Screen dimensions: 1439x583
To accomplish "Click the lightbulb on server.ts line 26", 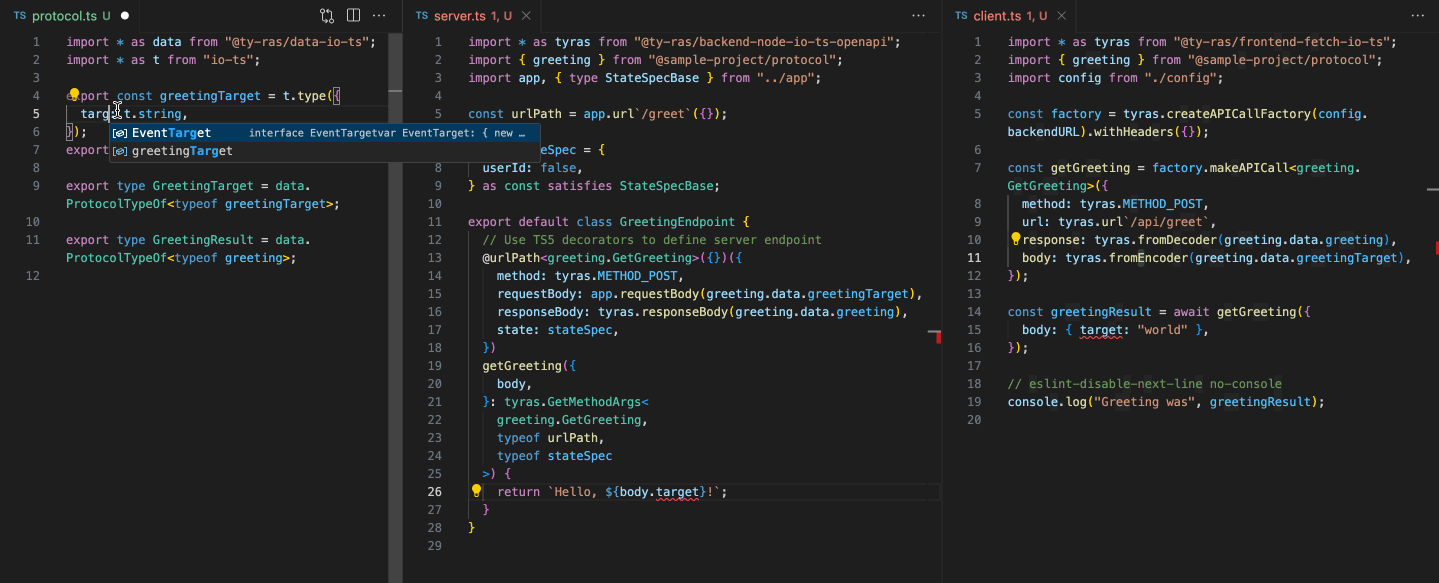I will (477, 491).
